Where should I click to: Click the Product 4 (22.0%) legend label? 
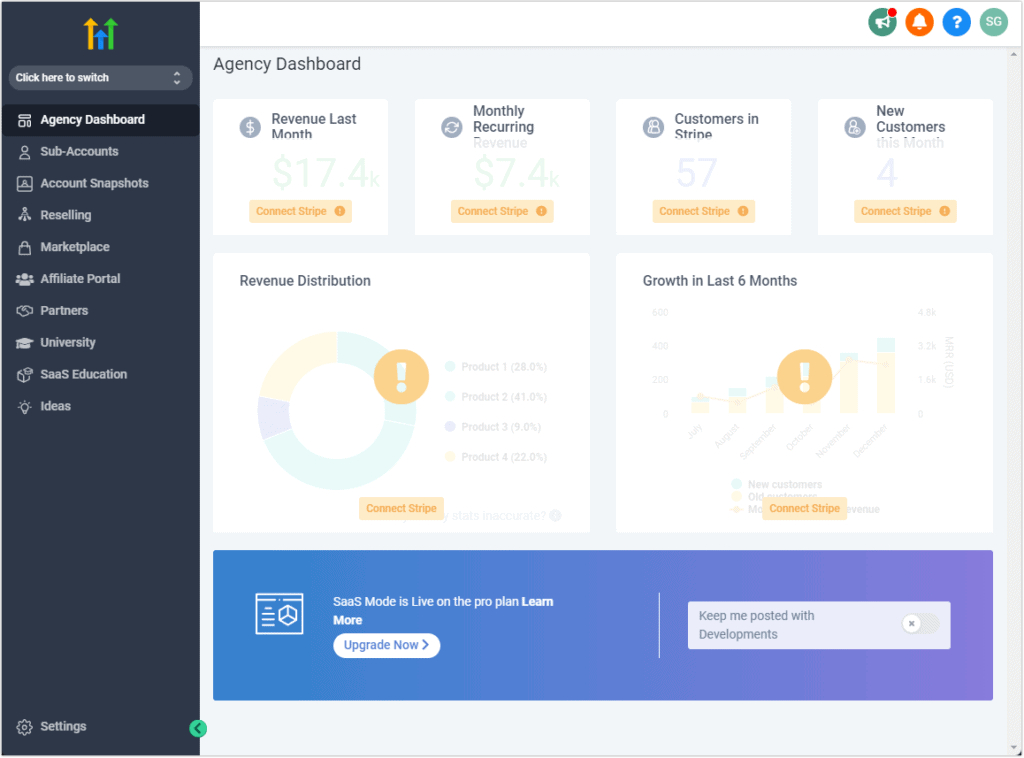point(504,457)
